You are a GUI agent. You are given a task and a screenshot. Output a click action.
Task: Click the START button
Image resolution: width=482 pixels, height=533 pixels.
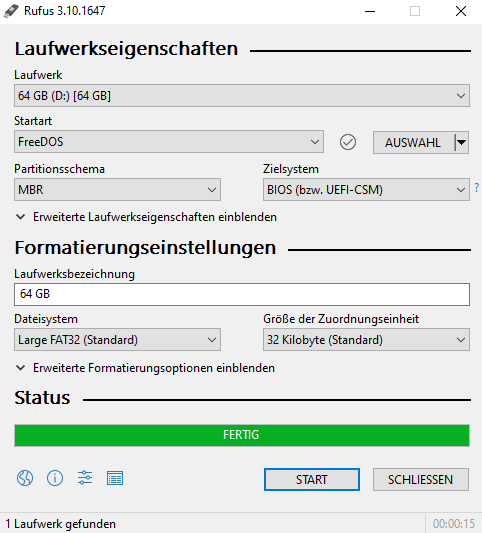coord(312,480)
